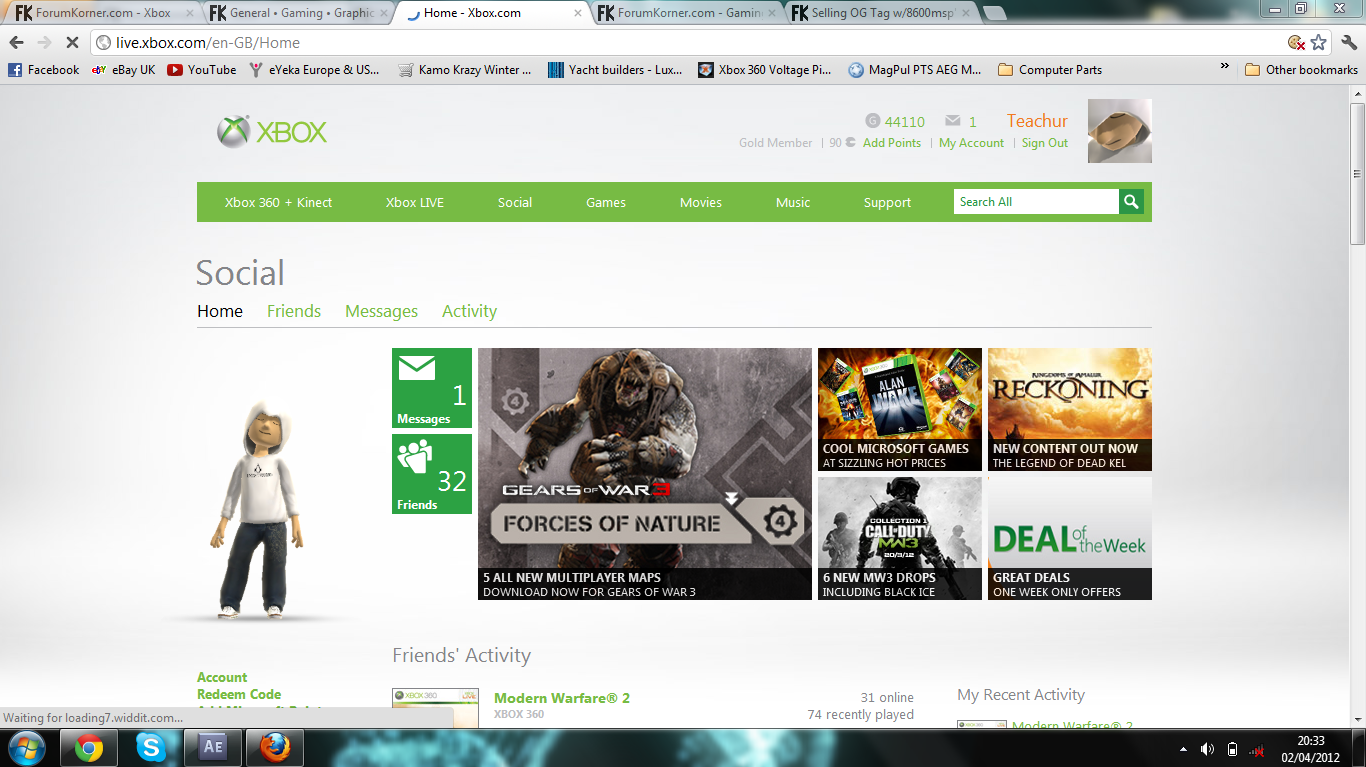This screenshot has width=1366, height=767.
Task: Open Skype from the taskbar
Action: pos(151,748)
